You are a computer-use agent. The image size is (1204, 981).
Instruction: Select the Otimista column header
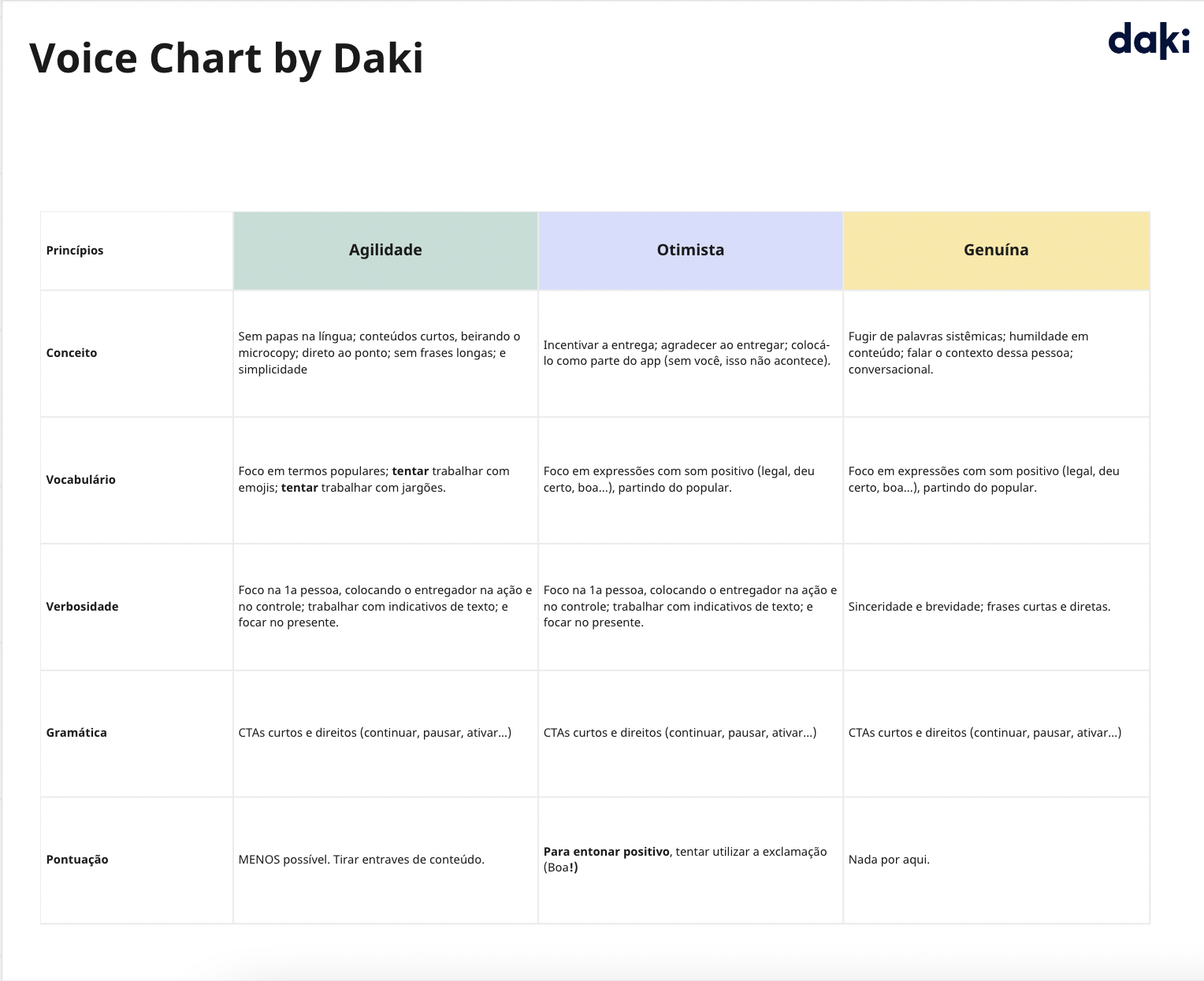coord(690,250)
